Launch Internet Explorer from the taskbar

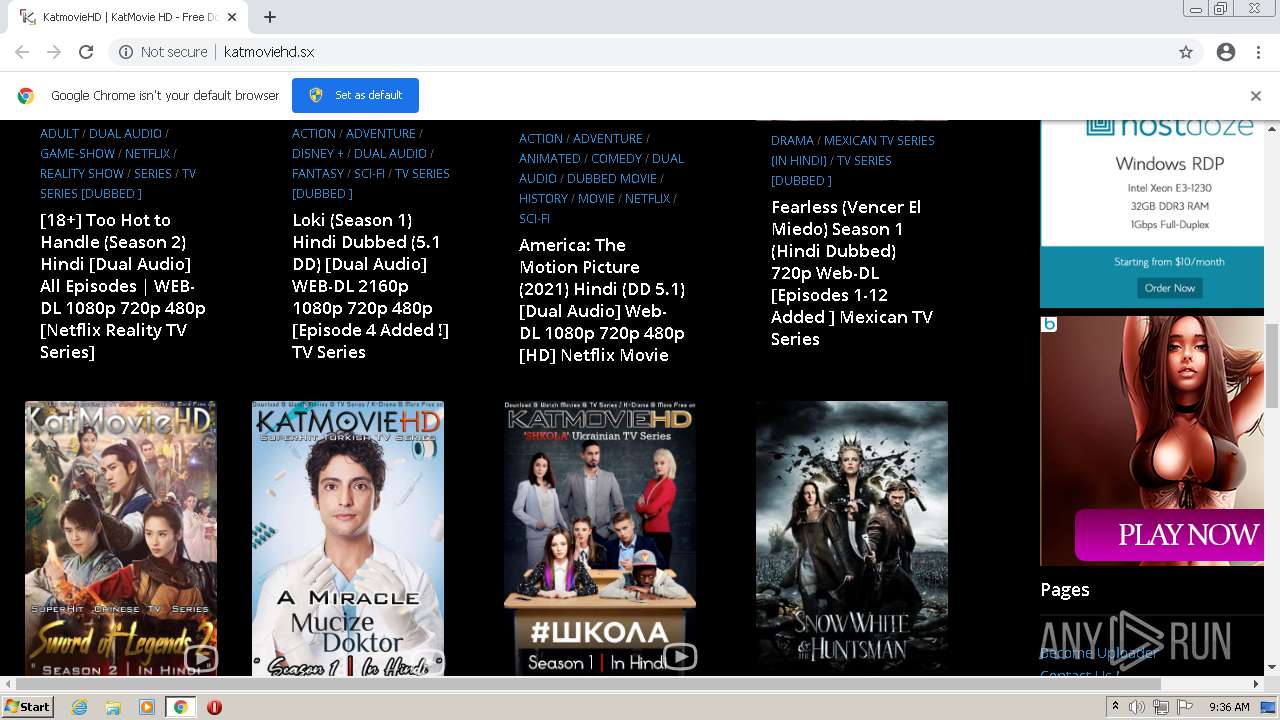(x=80, y=707)
